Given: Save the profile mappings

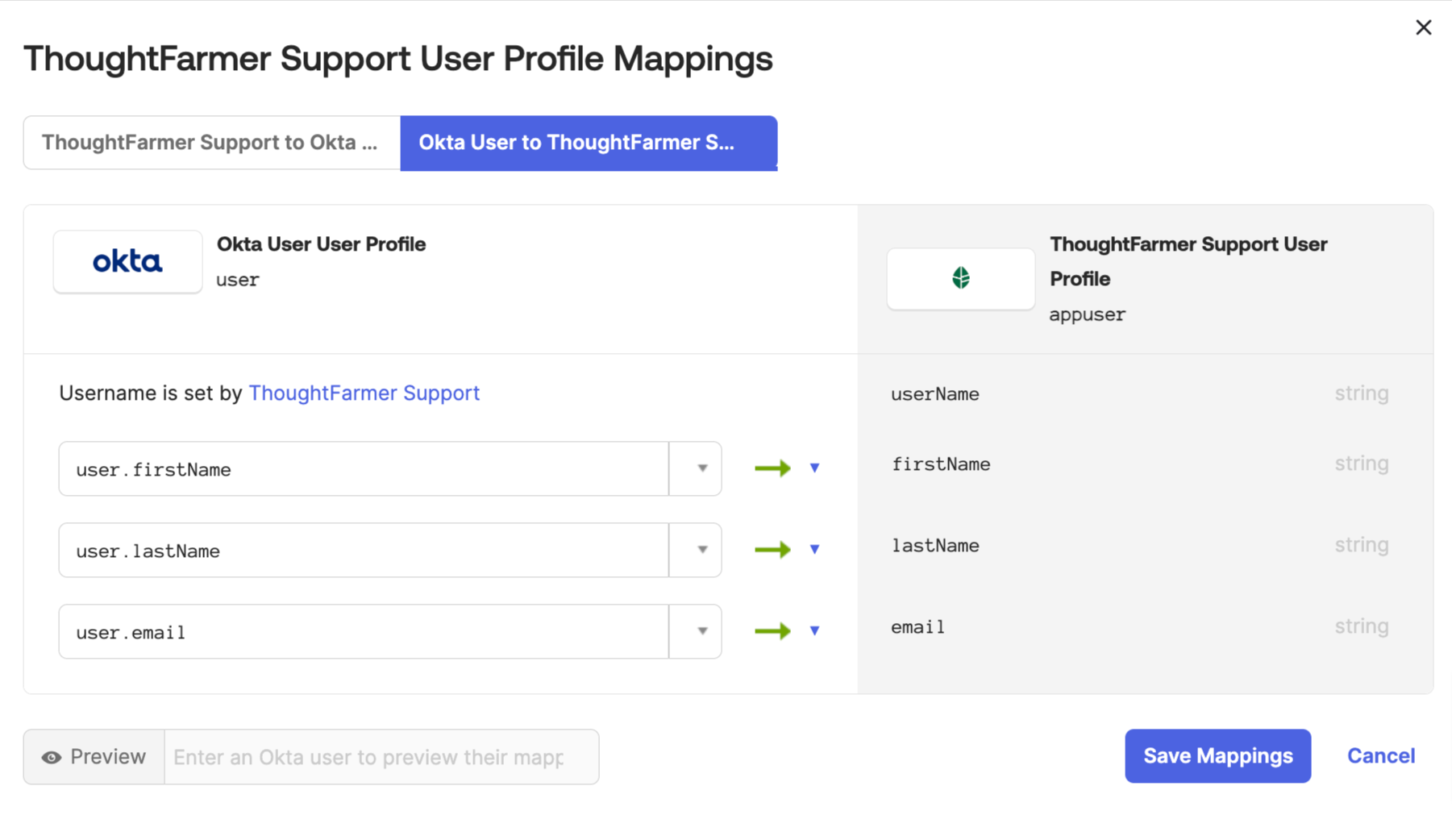Looking at the screenshot, I should tap(1217, 756).
